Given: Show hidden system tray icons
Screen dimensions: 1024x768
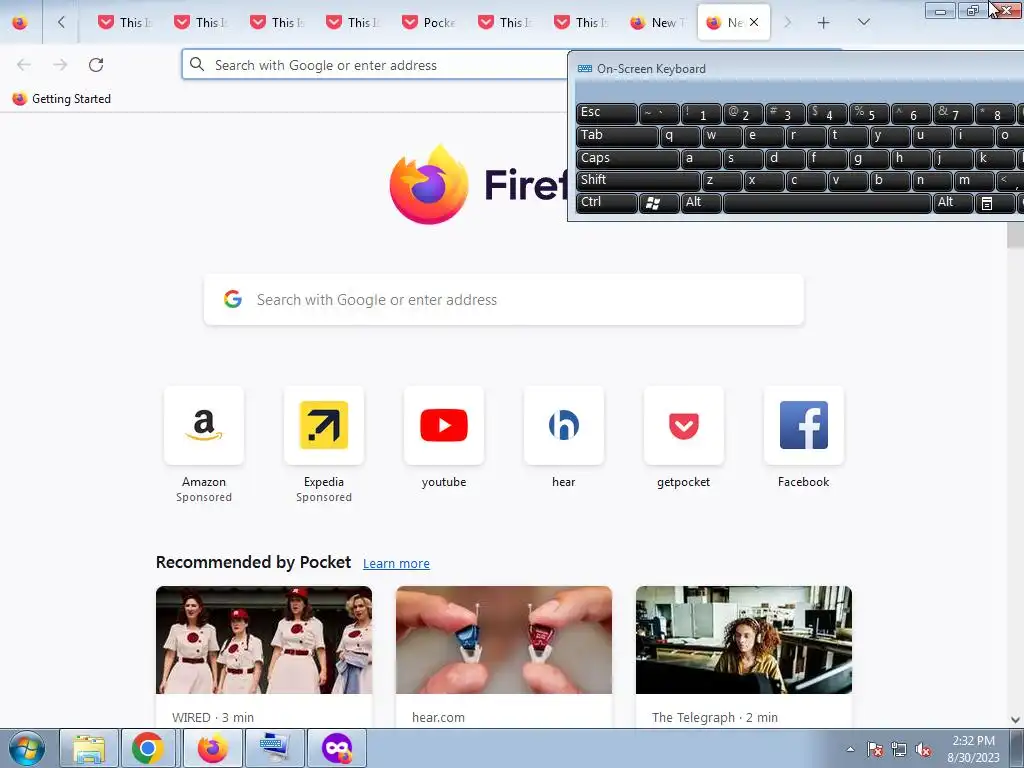Looking at the screenshot, I should click(850, 749).
